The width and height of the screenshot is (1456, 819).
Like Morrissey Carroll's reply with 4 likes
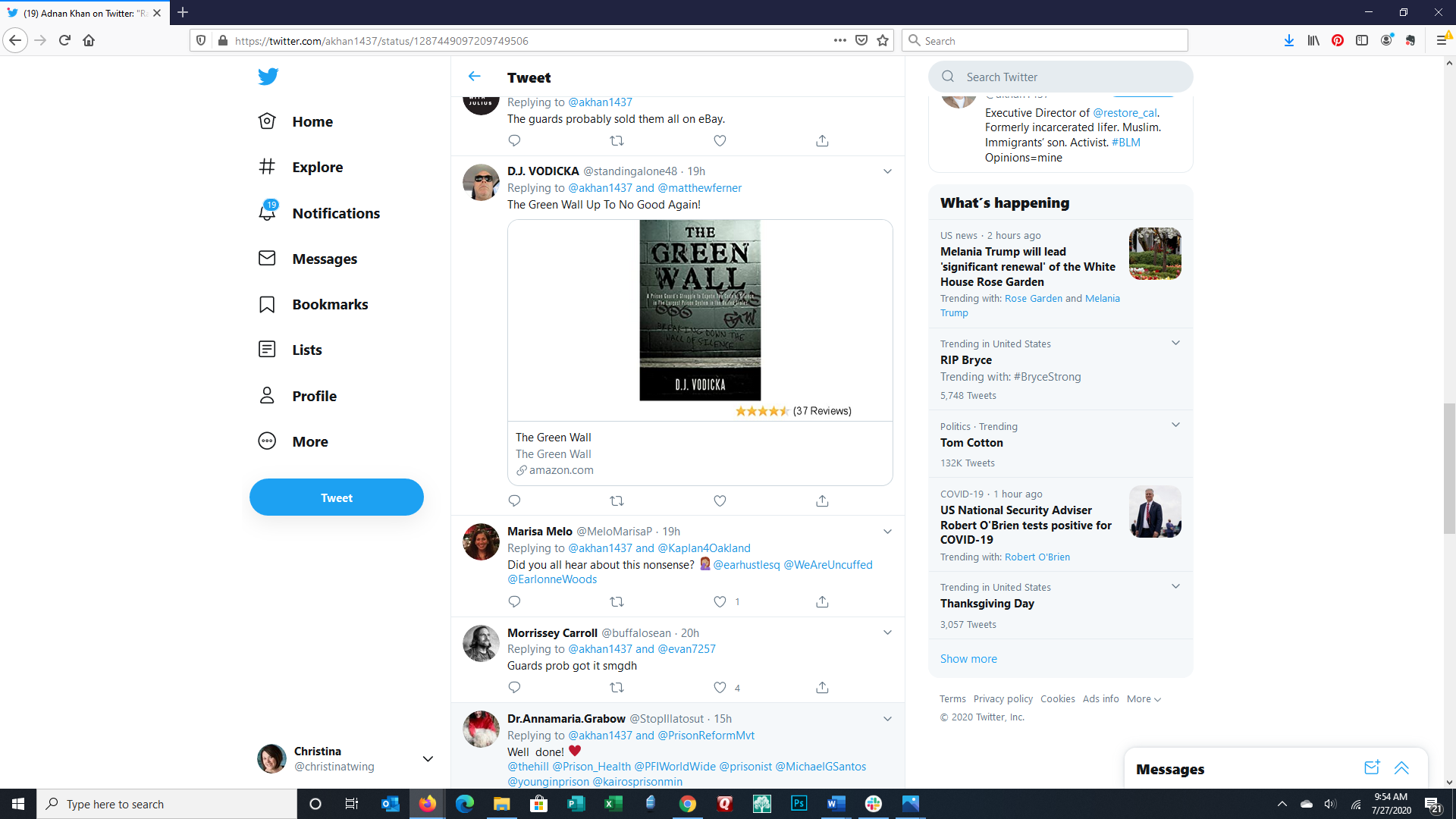pos(720,687)
